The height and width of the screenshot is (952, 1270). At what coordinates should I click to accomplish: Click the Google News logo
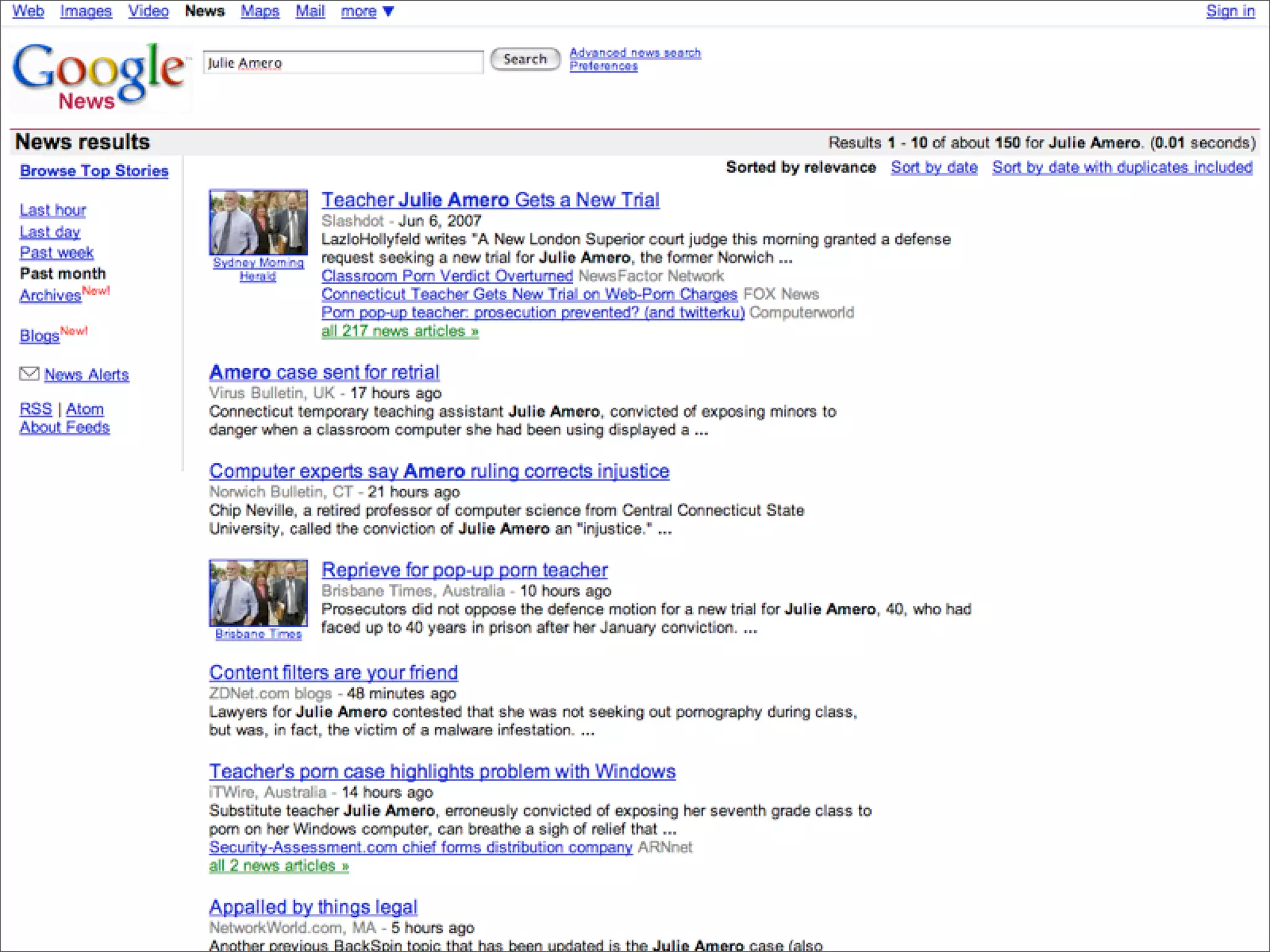[99, 76]
